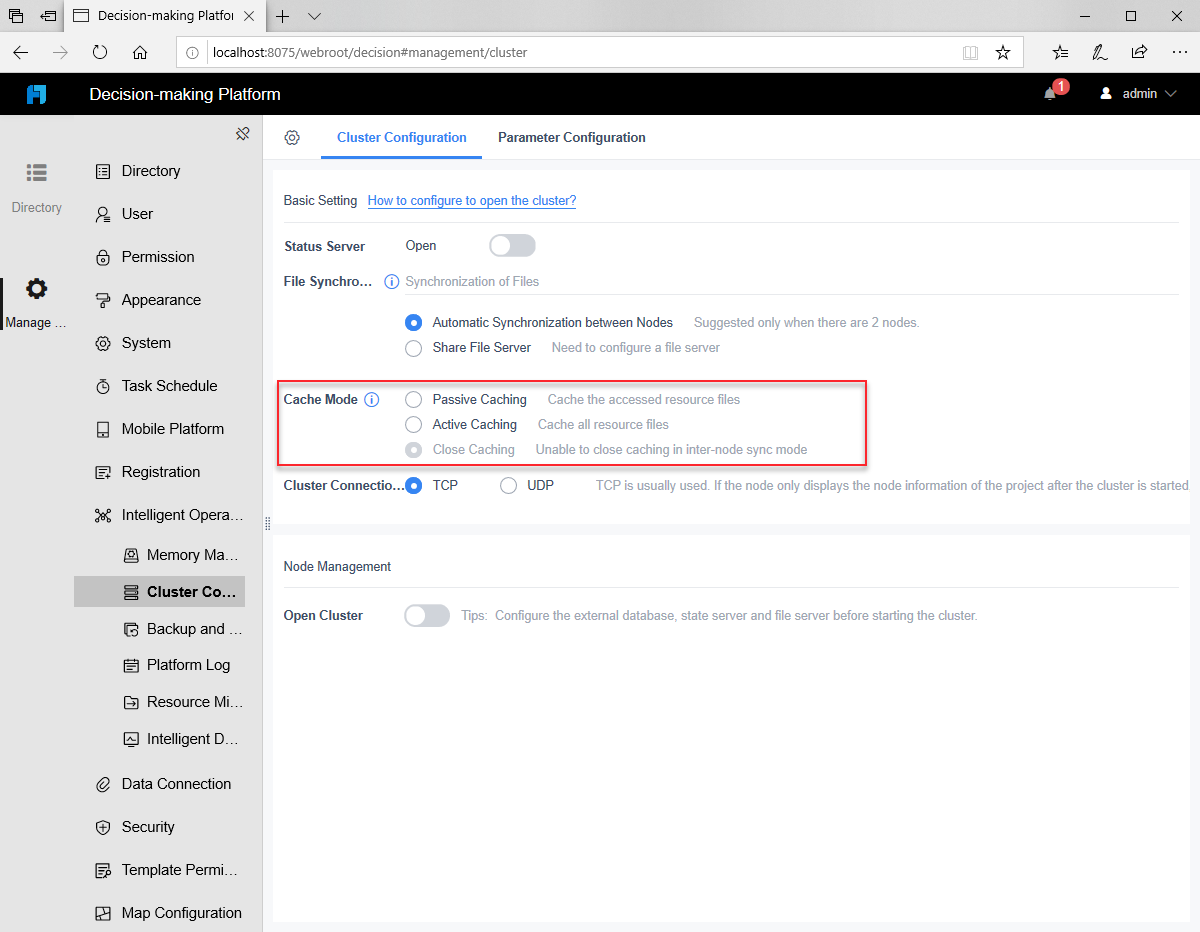Click the gear icon beside Cluster Configuration tab
1200x932 pixels.
click(291, 137)
